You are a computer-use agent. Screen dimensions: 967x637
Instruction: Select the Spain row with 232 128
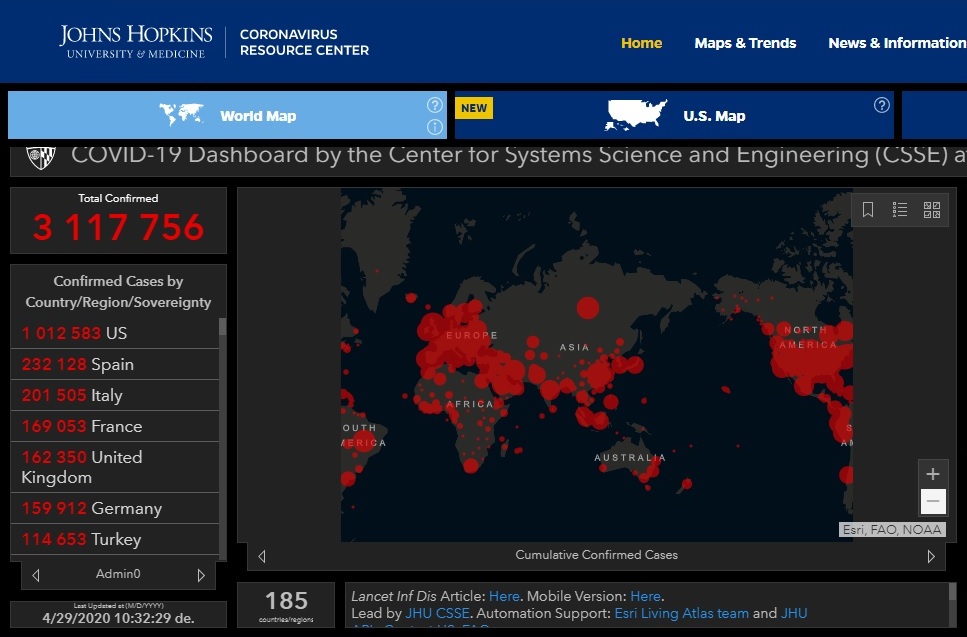pyautogui.click(x=115, y=364)
